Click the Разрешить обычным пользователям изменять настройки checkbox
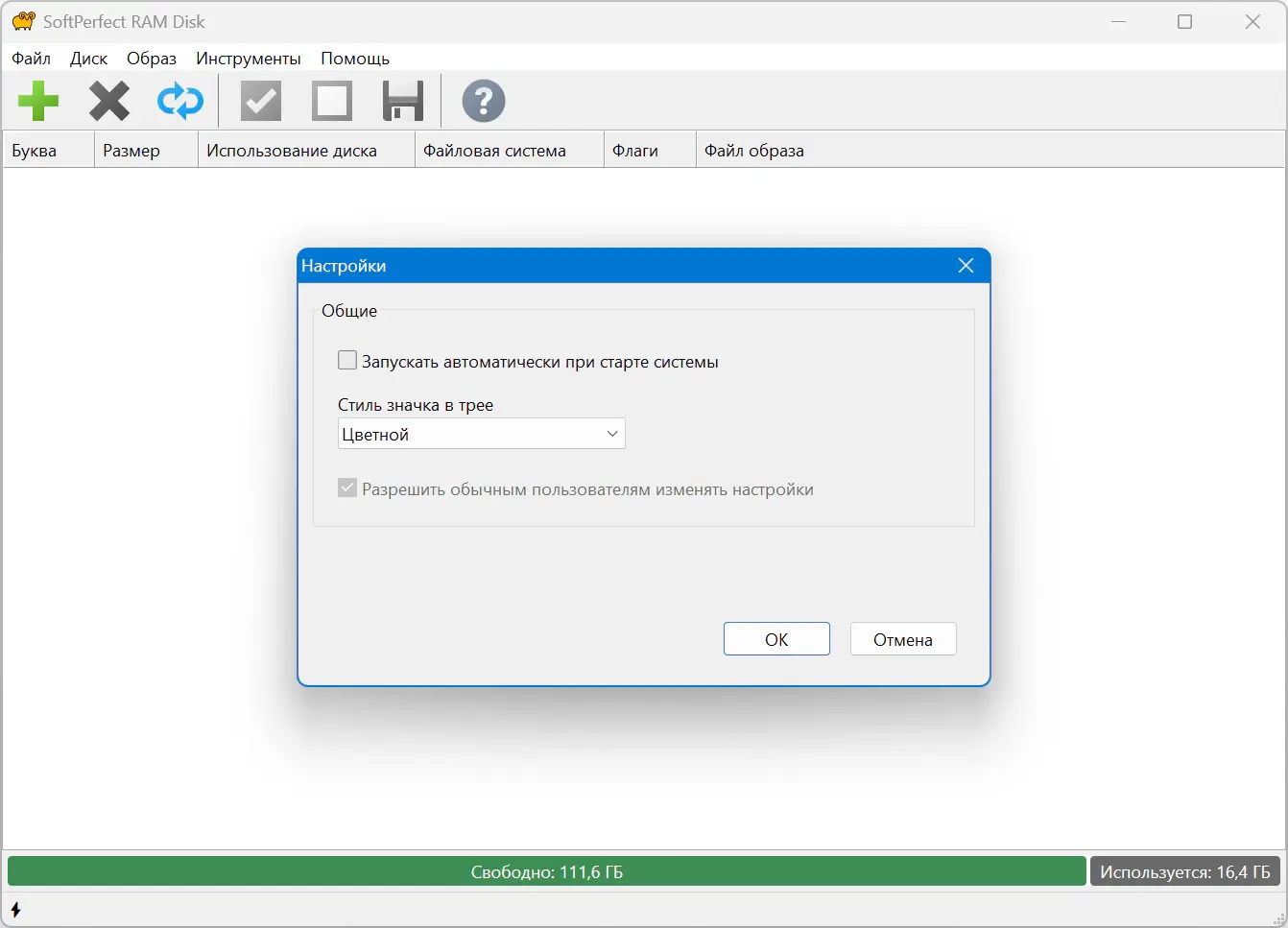 point(347,488)
